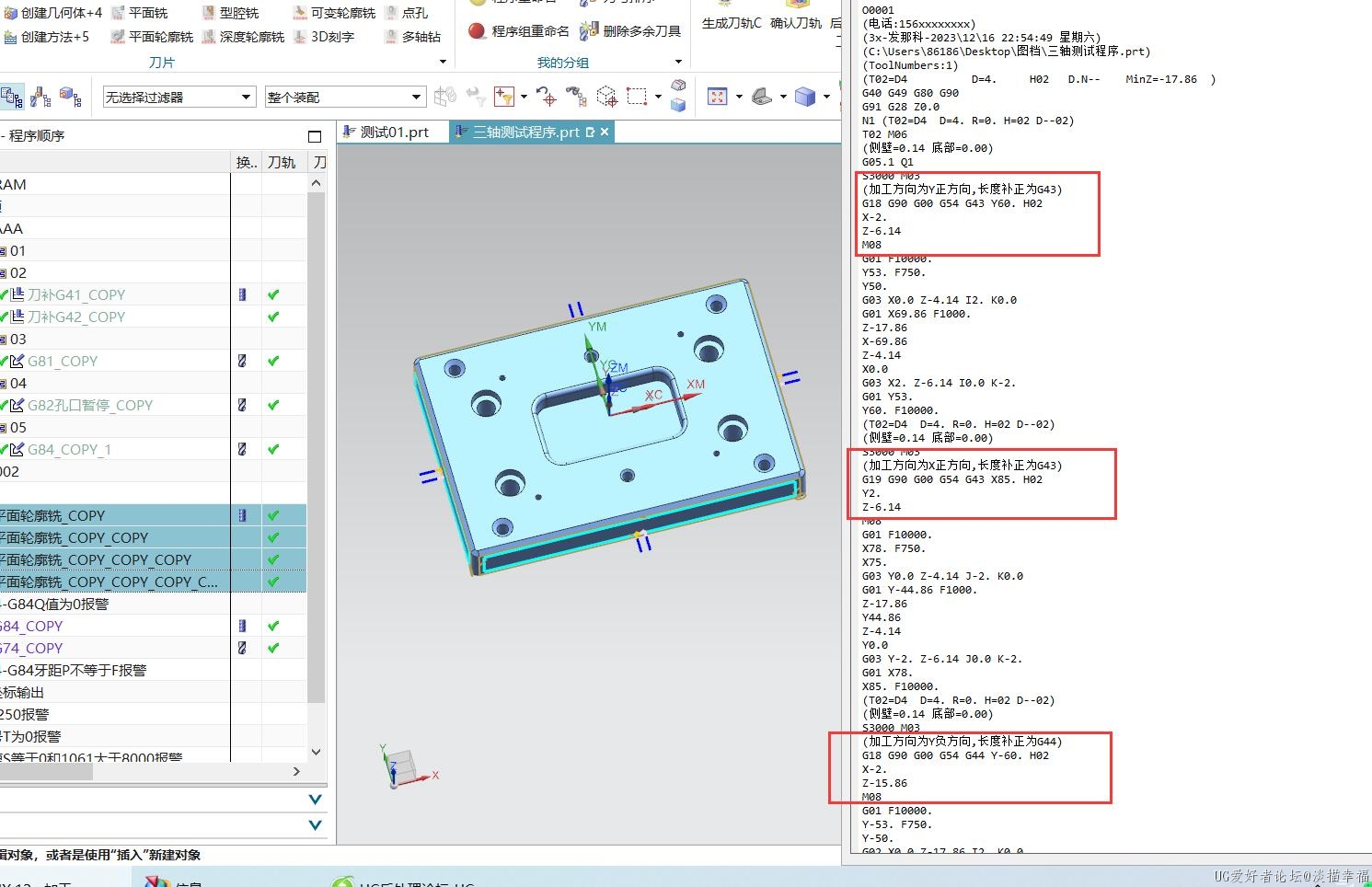Open the 无选择过滤器 selection filter dropdown
The height and width of the screenshot is (887, 1372).
click(x=179, y=97)
